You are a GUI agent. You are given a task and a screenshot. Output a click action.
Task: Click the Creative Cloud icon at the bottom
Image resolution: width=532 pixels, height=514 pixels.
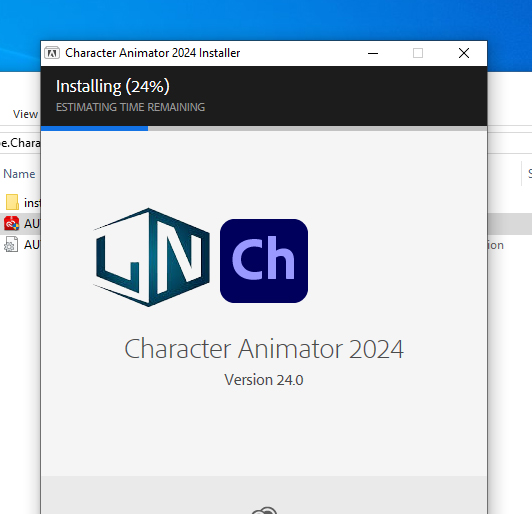pyautogui.click(x=264, y=510)
